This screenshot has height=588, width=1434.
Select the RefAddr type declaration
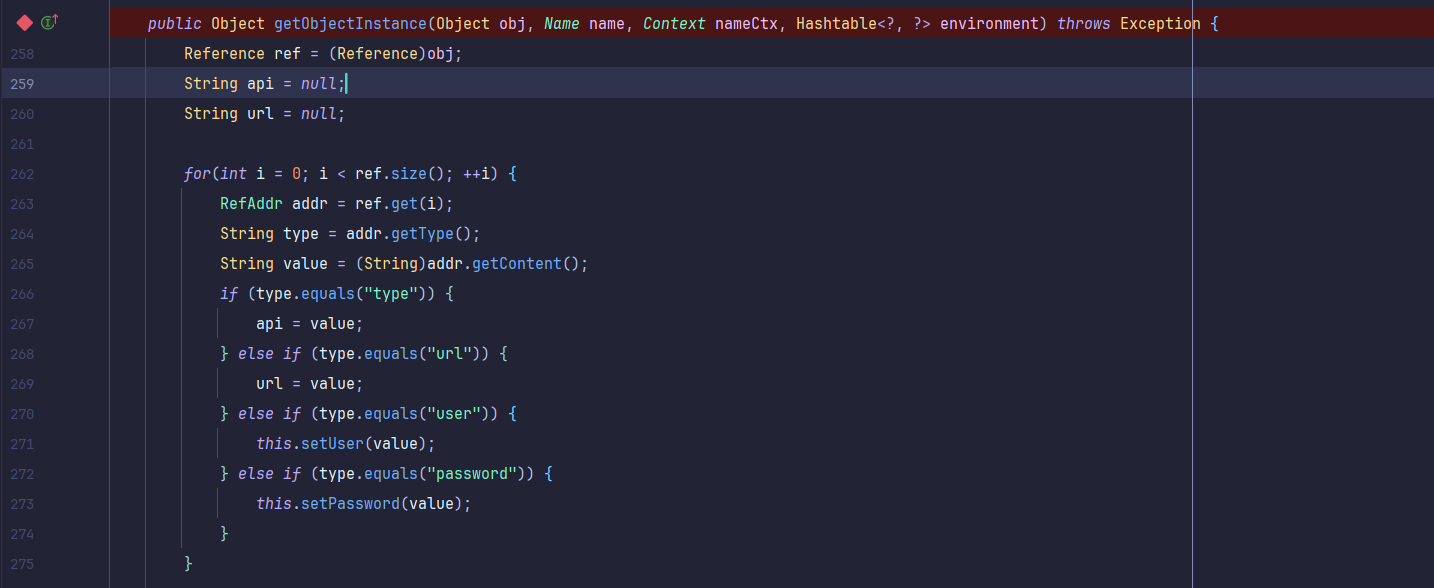pos(251,204)
